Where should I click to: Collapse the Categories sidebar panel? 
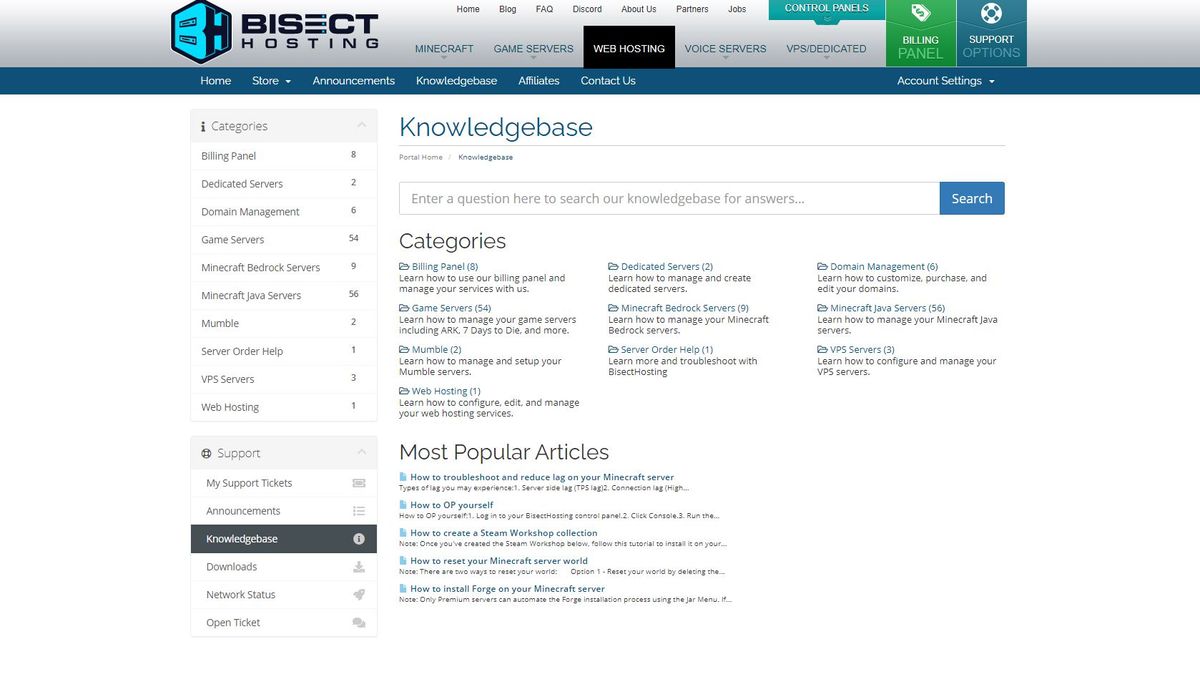click(362, 125)
